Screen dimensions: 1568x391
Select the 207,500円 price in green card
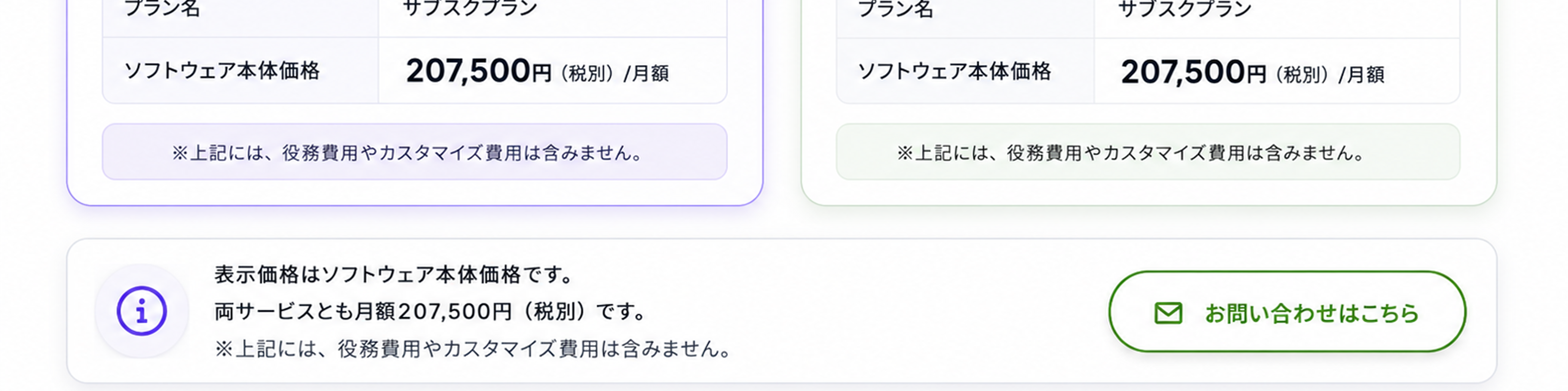pos(1194,73)
